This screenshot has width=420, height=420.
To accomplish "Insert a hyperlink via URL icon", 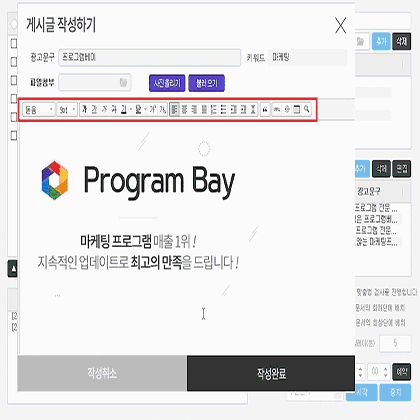I will click(x=277, y=109).
